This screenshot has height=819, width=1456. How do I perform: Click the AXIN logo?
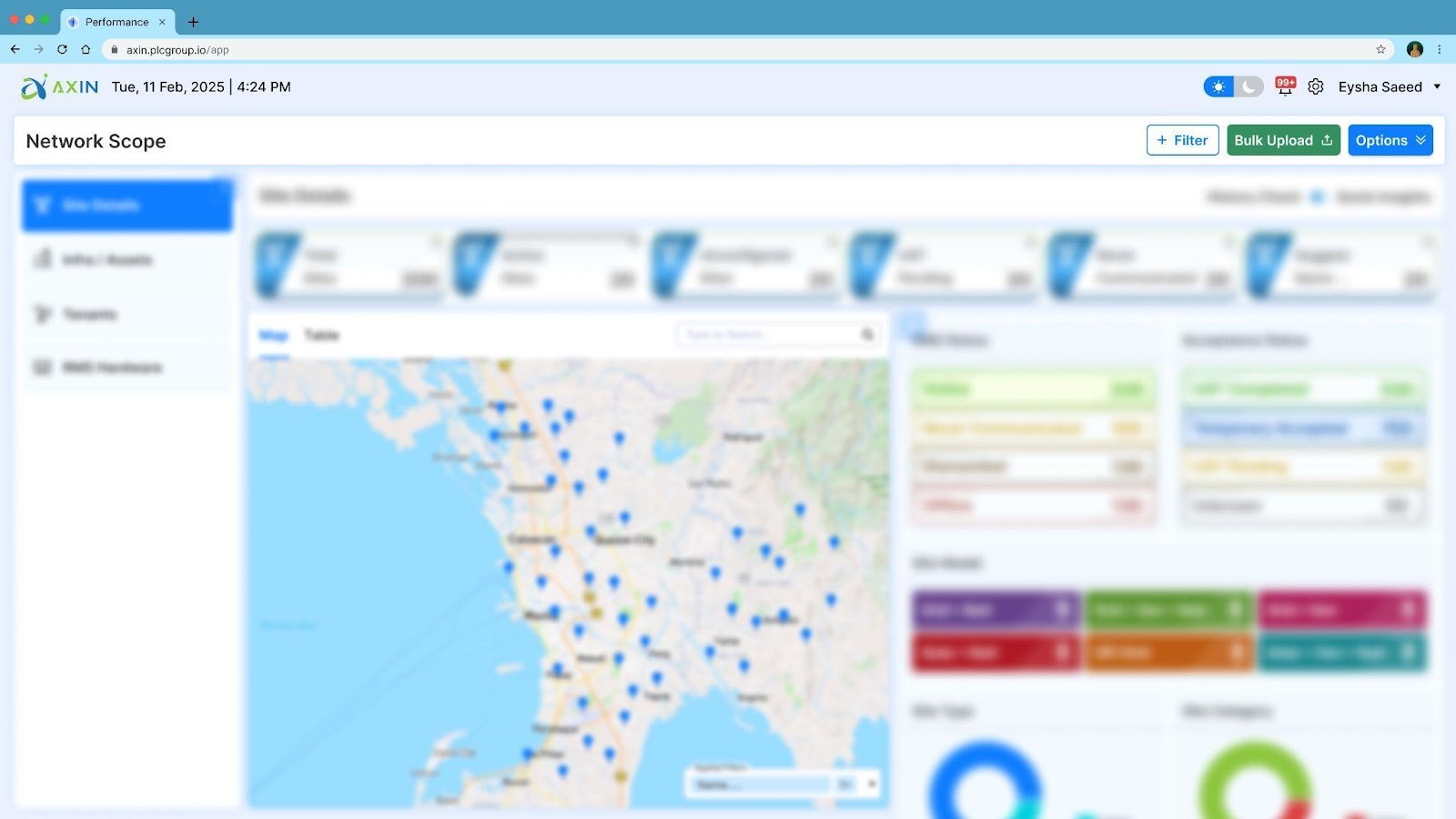pyautogui.click(x=61, y=86)
